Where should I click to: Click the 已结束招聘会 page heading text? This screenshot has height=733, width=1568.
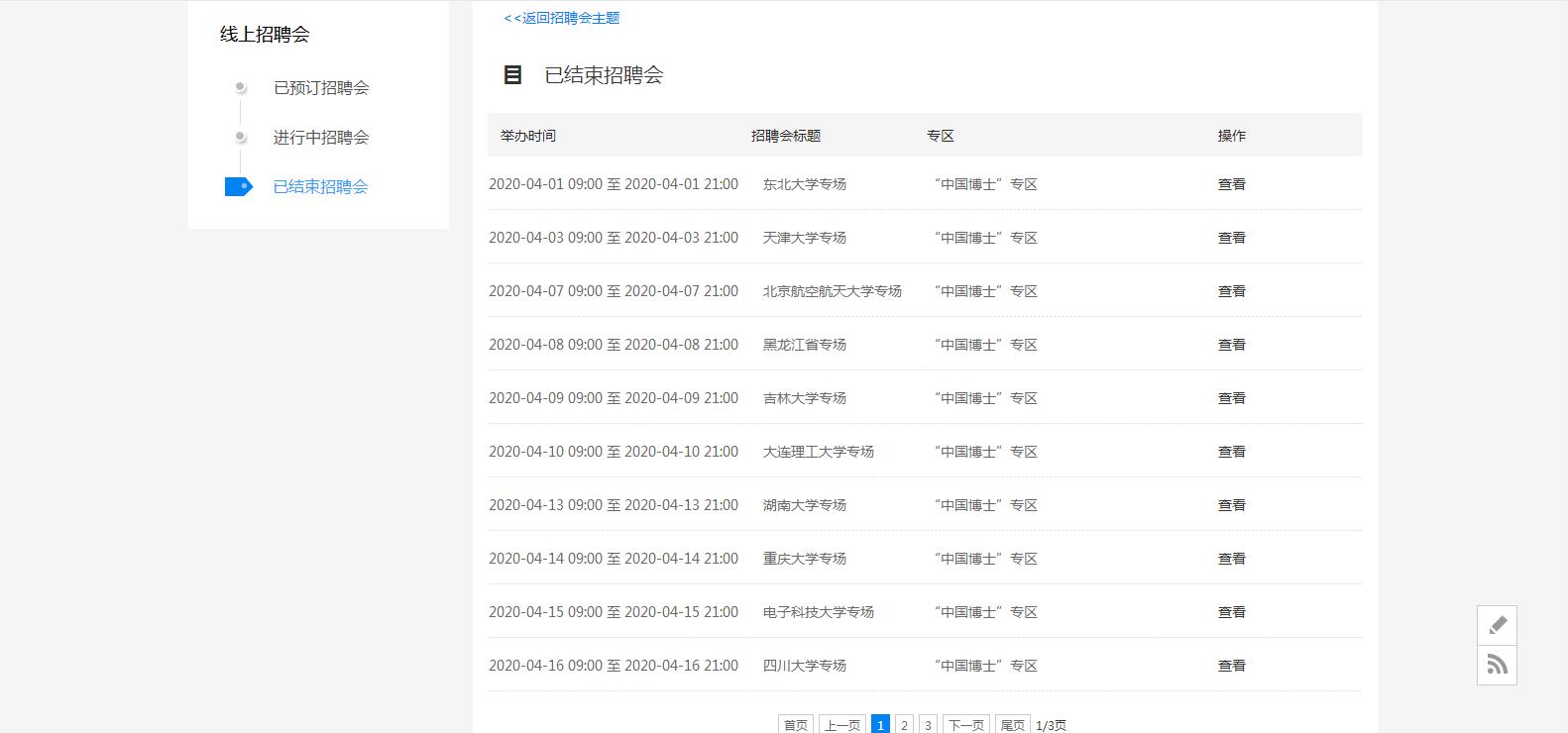tap(604, 75)
